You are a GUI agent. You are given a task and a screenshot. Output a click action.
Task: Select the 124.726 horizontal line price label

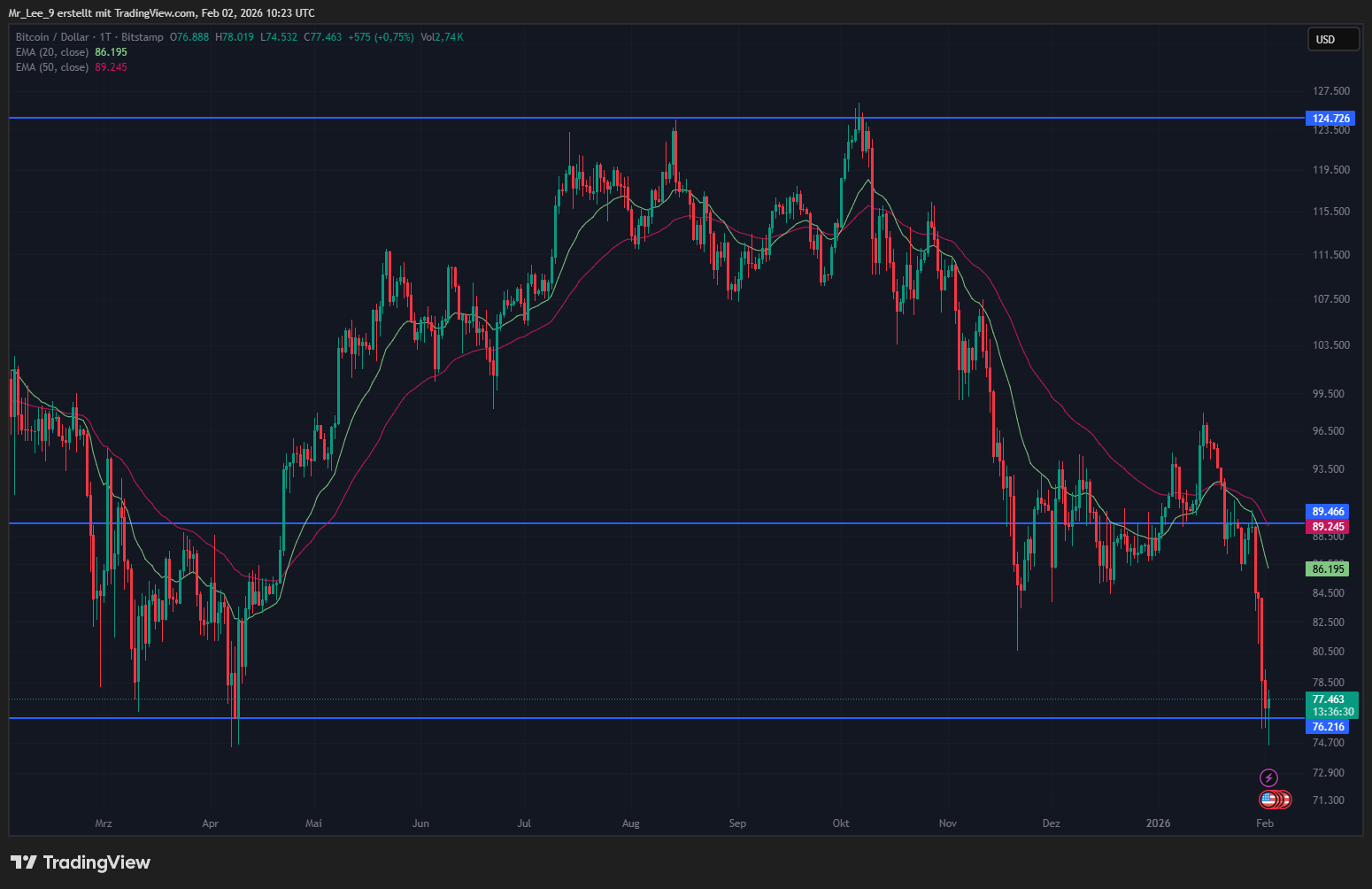1330,119
